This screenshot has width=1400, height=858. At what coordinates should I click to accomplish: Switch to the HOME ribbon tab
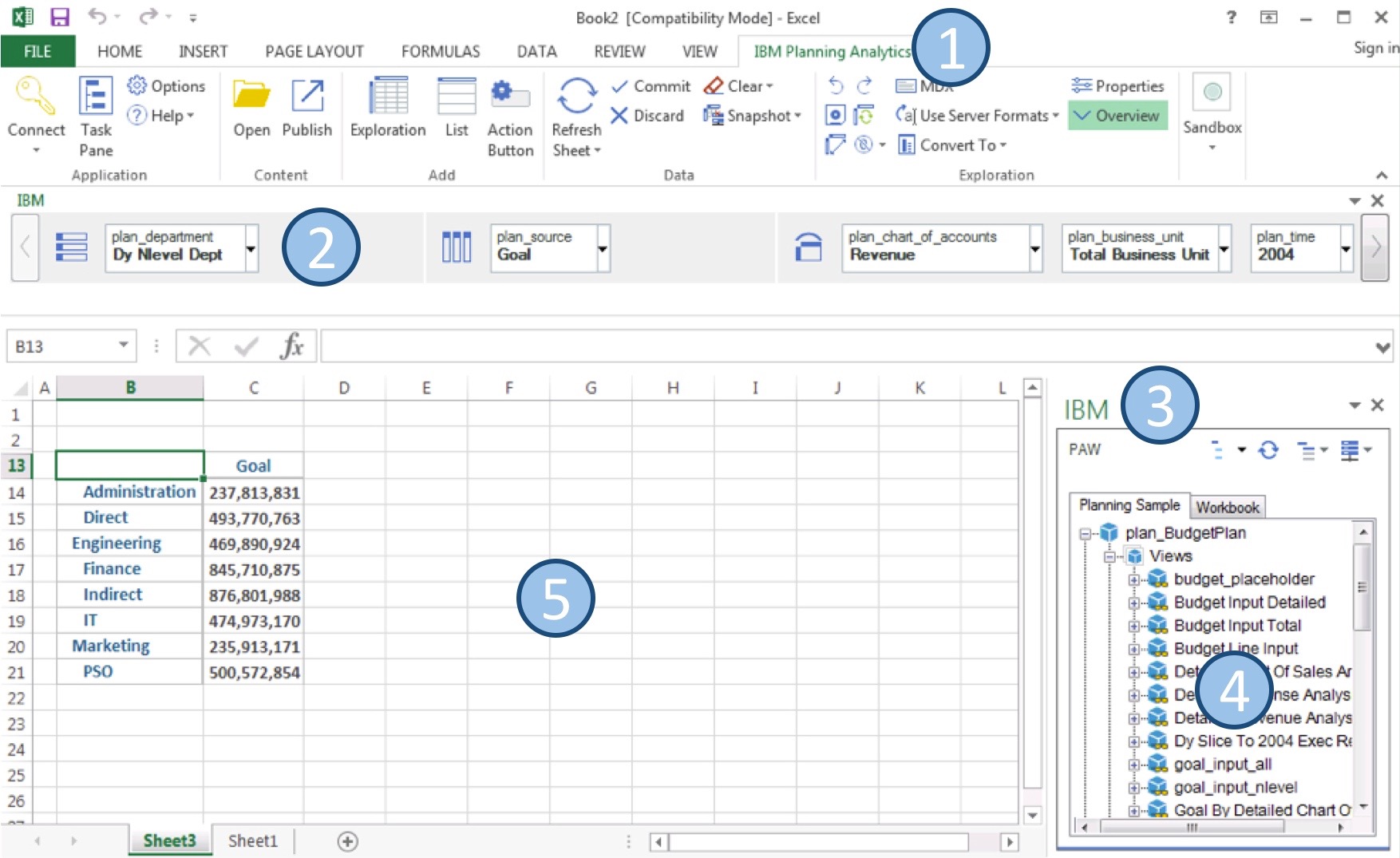pos(120,52)
